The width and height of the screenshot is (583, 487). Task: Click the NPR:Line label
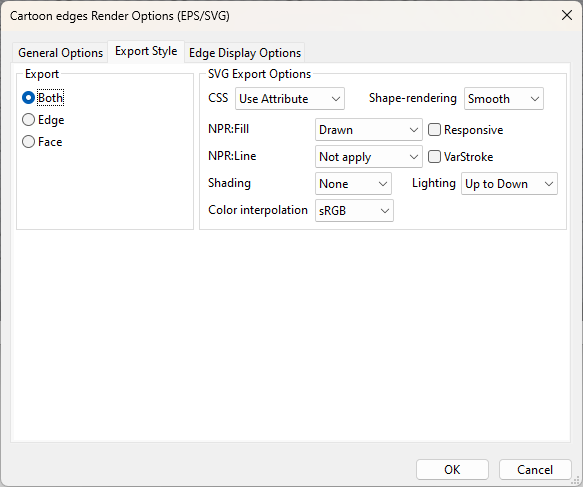232,156
